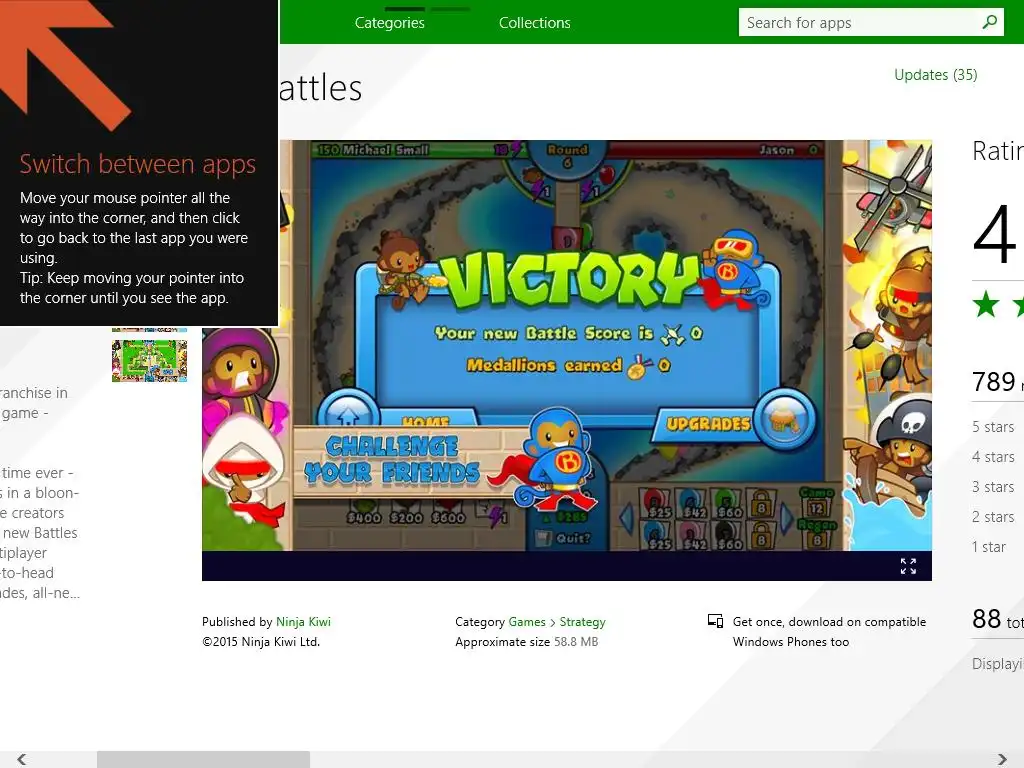This screenshot has height=768, width=1024.
Task: Click the 'Approximate size 58.8 MB' text
Action: pos(526,642)
